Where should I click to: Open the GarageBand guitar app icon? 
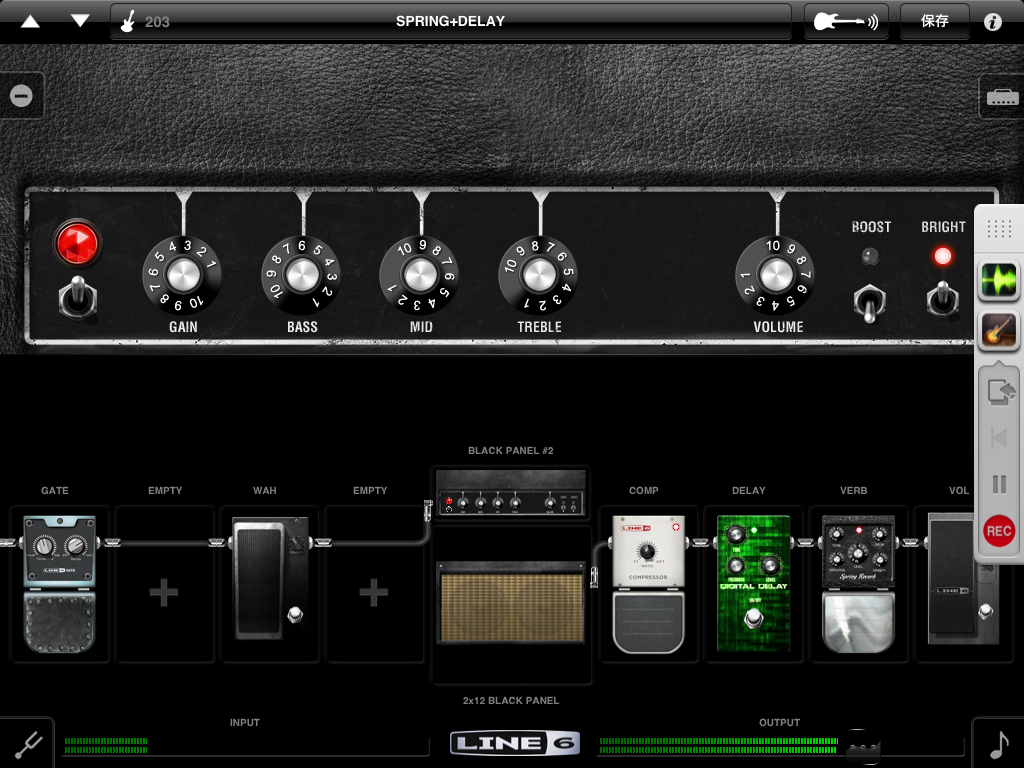tap(999, 330)
